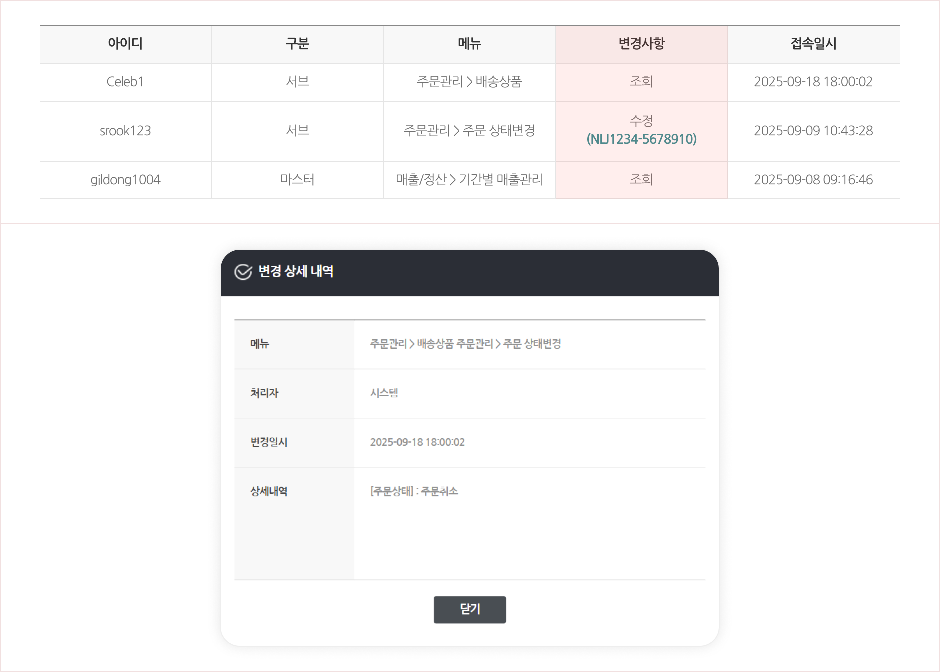Click the 수정 change entry
This screenshot has width=940, height=672.
(x=641, y=121)
